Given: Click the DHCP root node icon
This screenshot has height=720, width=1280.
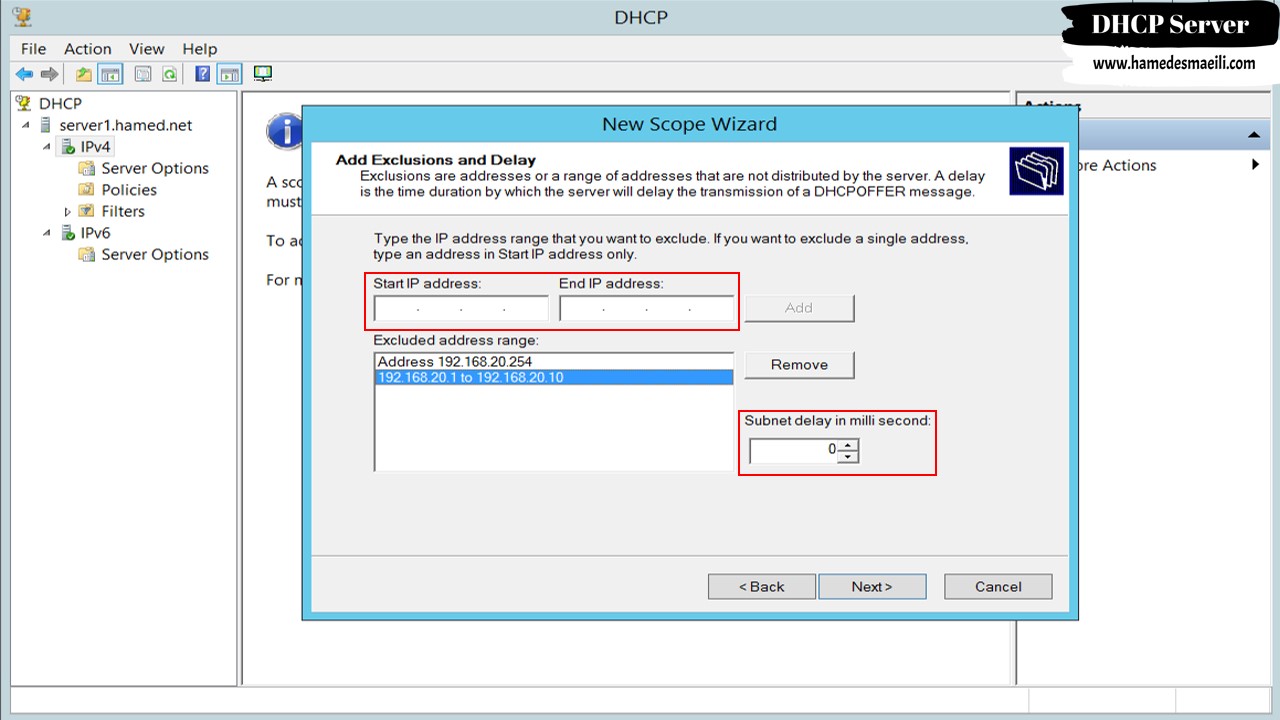Looking at the screenshot, I should pos(23,103).
